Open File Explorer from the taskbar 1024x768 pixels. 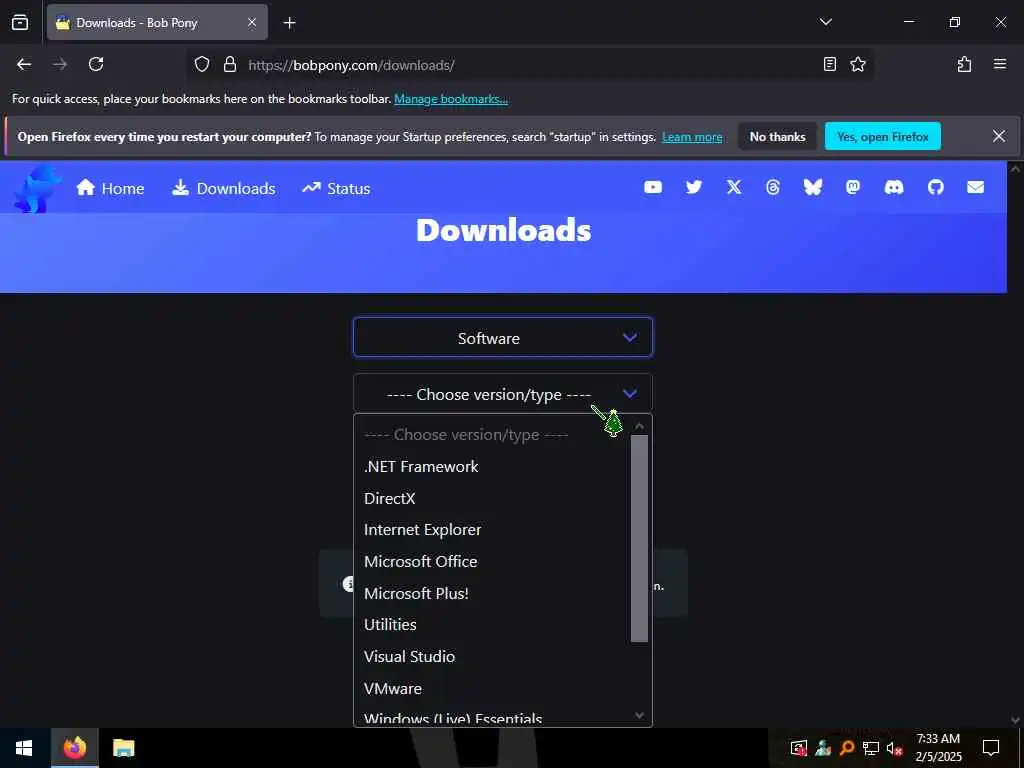coord(123,748)
